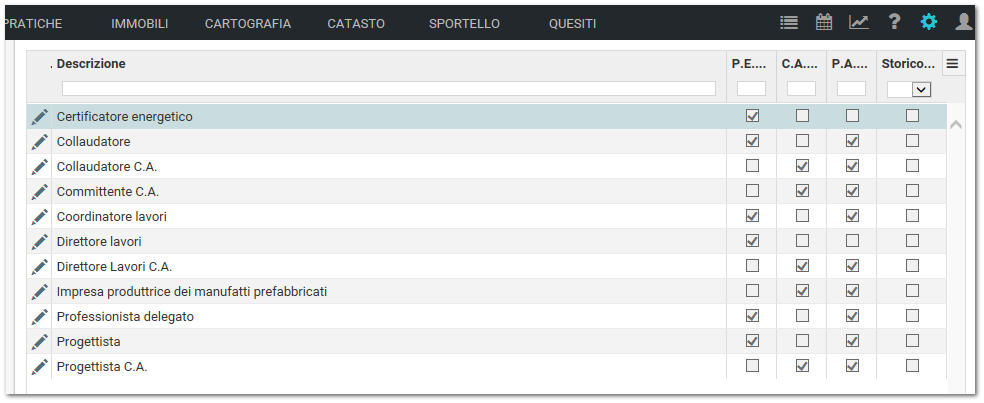This screenshot has height=403, width=984.
Task: Toggle P.E. checkbox for Certificatore energetico
Action: click(752, 116)
